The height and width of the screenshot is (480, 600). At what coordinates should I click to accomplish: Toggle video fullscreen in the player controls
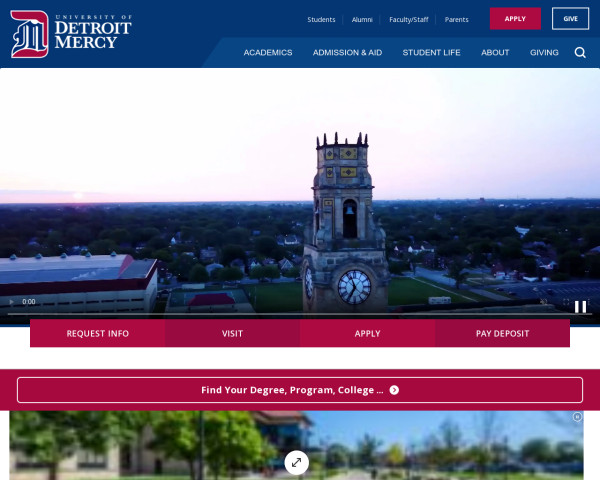(x=566, y=301)
